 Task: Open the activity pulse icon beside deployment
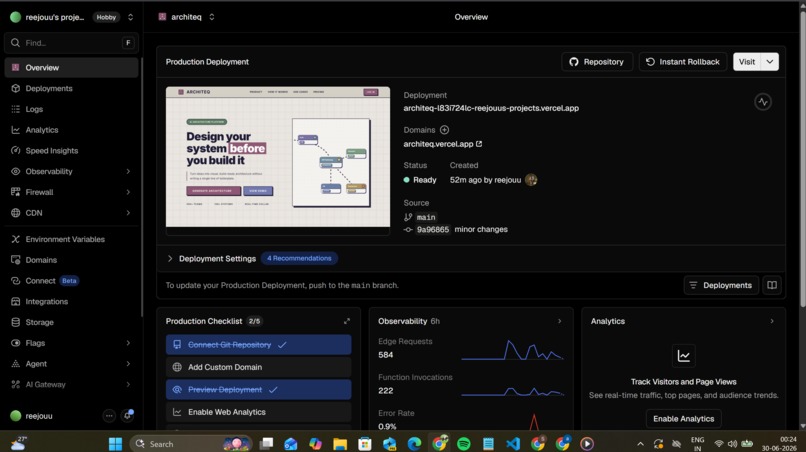pos(763,102)
